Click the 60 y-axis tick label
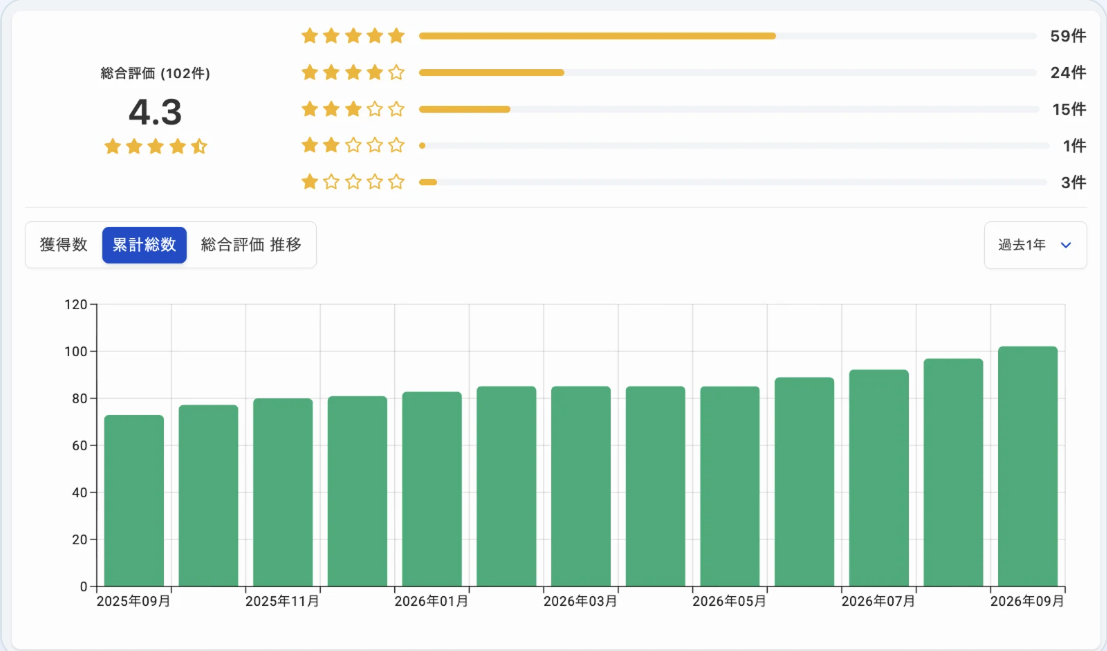The height and width of the screenshot is (651, 1107). (79, 446)
